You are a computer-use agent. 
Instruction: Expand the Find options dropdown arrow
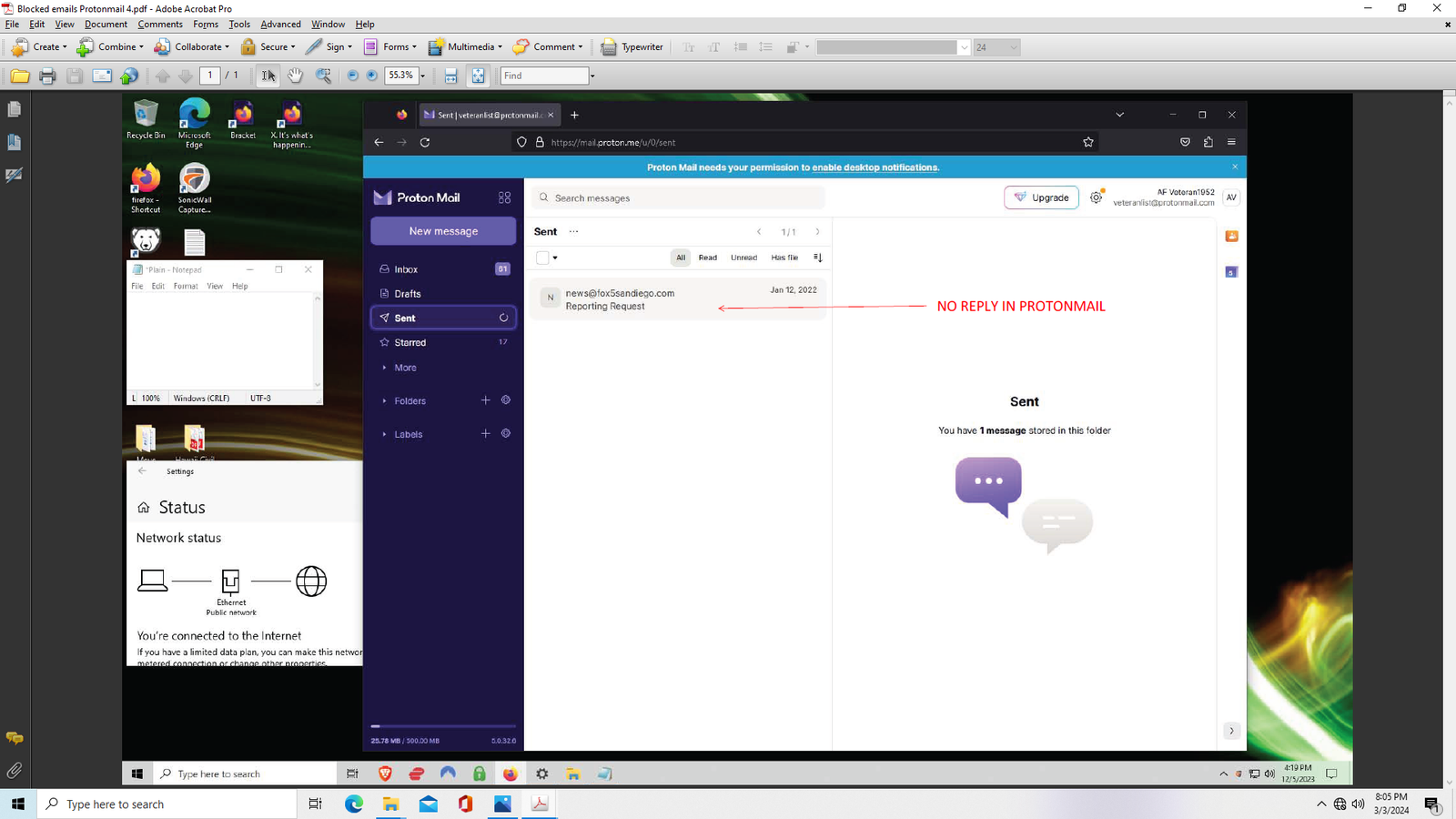coord(592,76)
